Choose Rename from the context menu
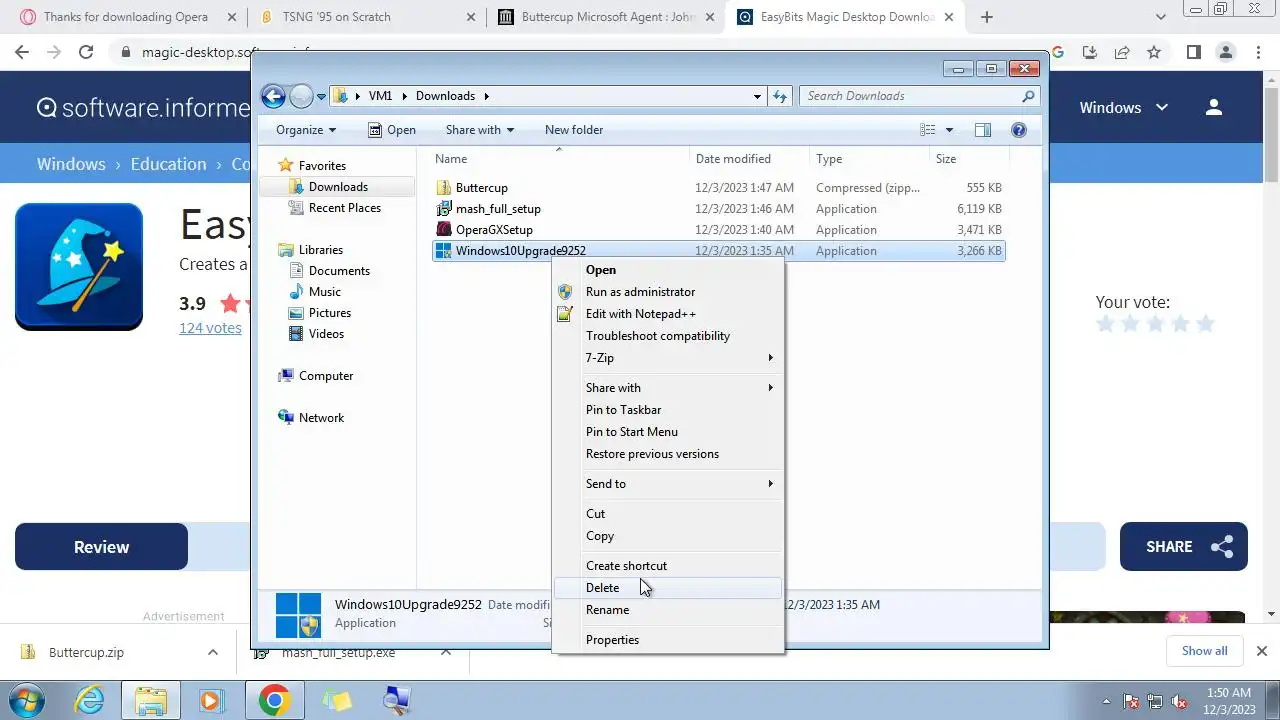This screenshot has width=1280, height=720. (668, 610)
